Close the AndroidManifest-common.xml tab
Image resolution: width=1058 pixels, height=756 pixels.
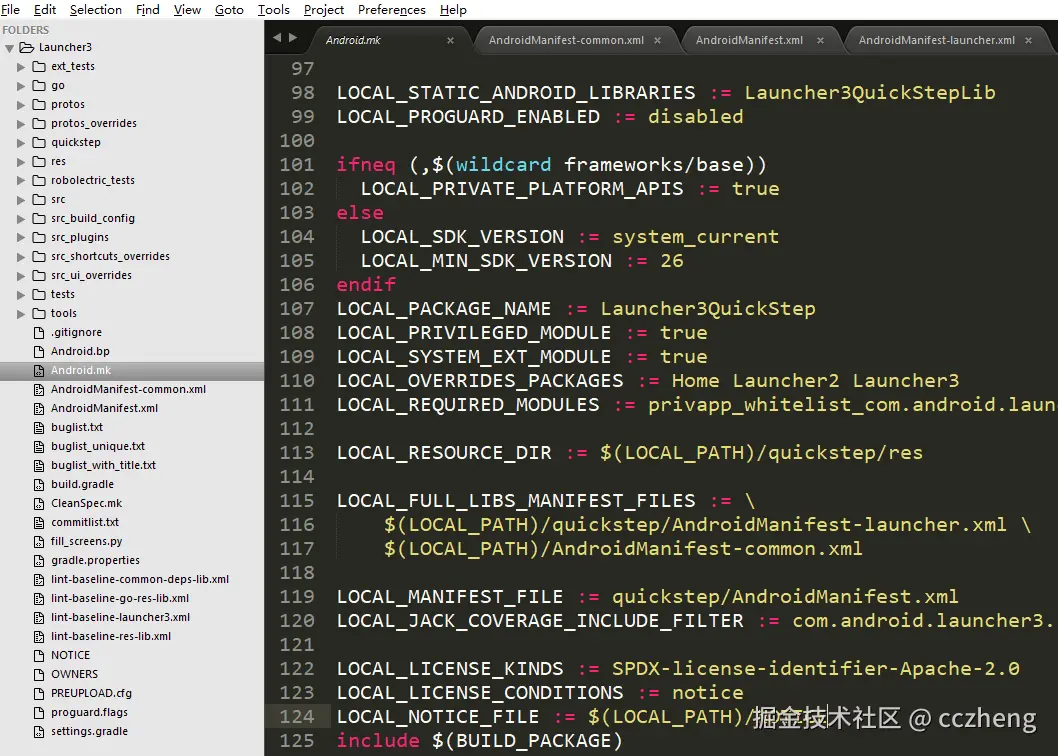coord(657,40)
